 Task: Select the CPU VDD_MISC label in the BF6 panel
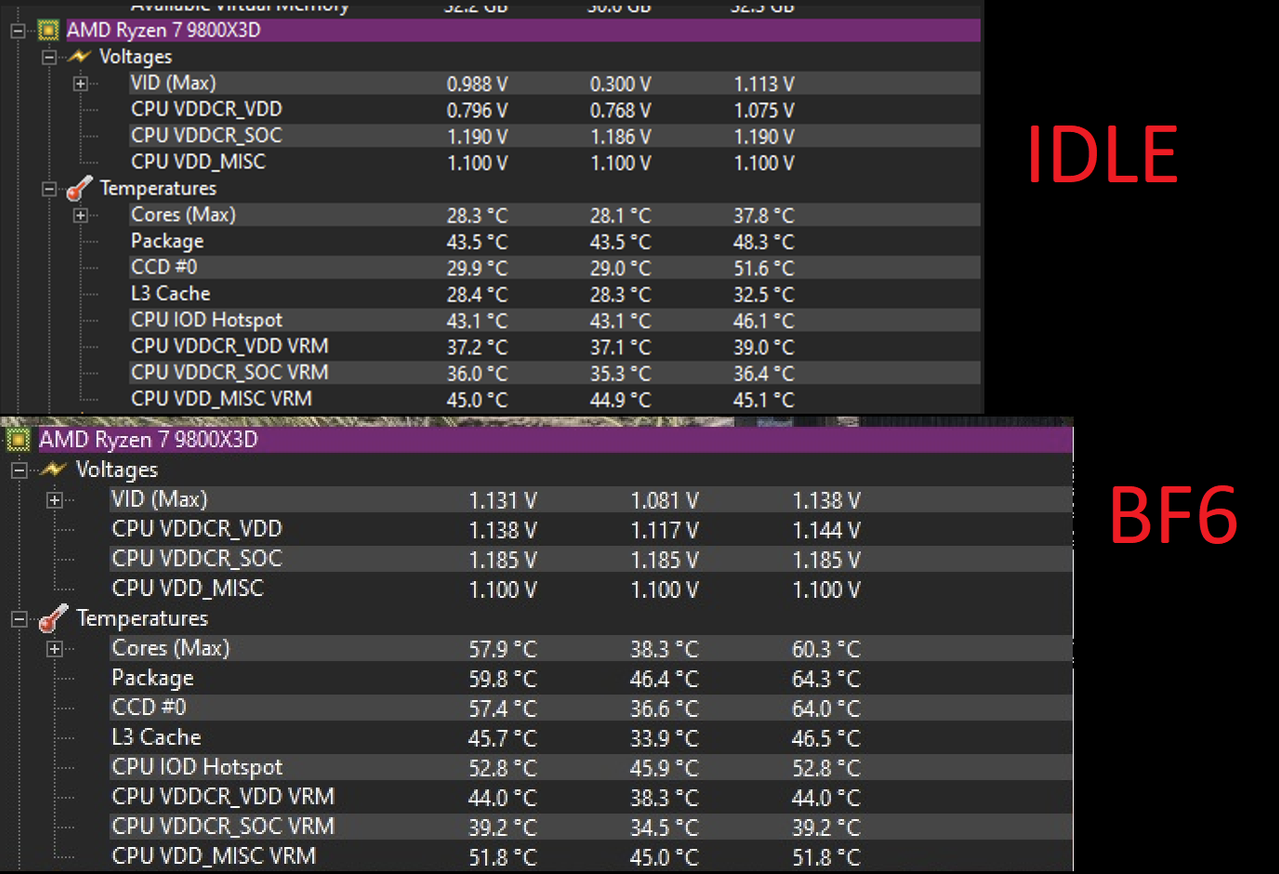(188, 589)
